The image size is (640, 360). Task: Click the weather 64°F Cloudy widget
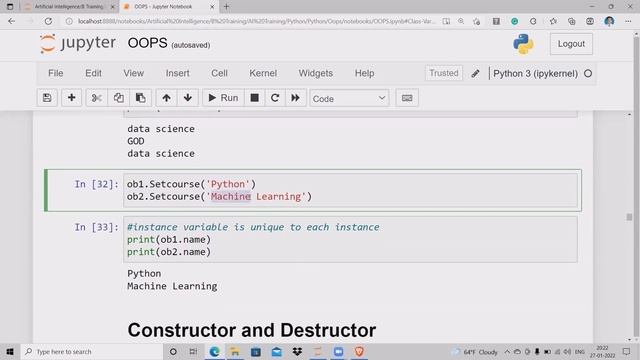tap(475, 352)
